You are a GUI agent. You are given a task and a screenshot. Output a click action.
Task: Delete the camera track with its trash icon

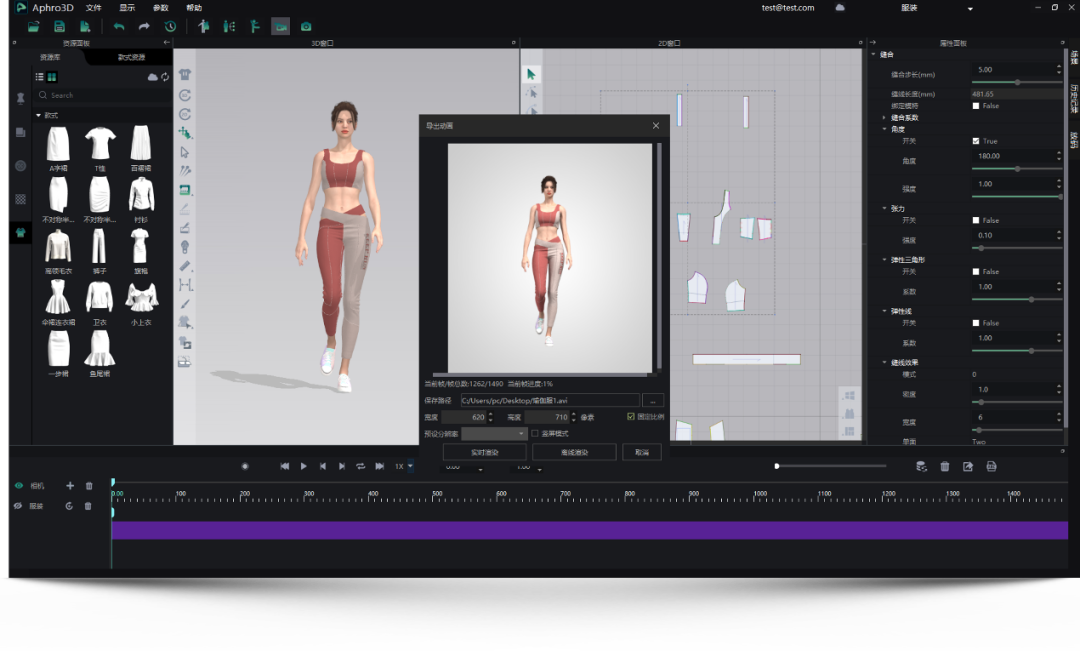coord(89,486)
